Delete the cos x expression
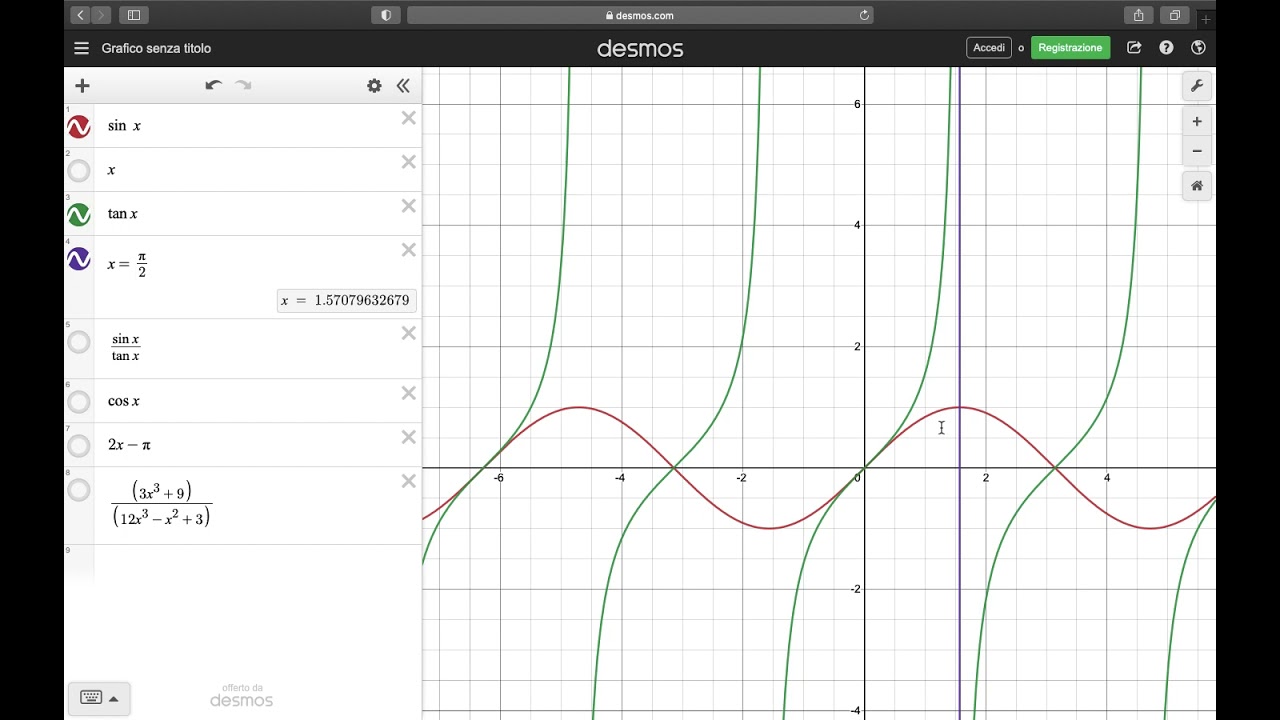The image size is (1280, 720). 409,393
